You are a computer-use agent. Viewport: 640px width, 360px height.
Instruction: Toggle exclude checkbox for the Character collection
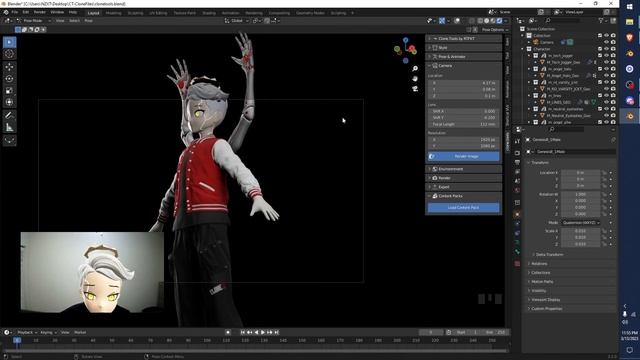tap(600, 49)
